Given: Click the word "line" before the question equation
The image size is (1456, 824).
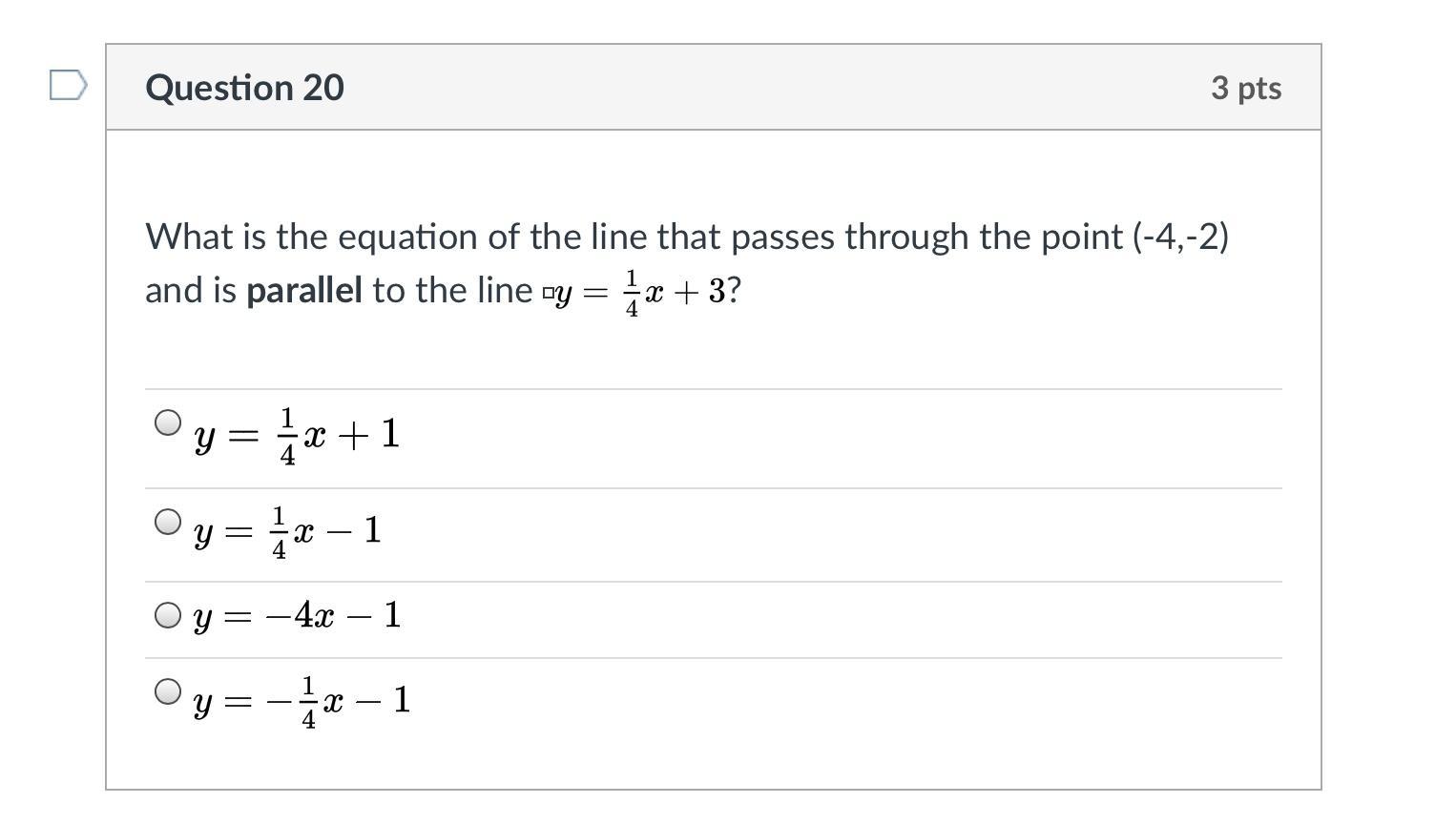Looking at the screenshot, I should pos(504,290).
